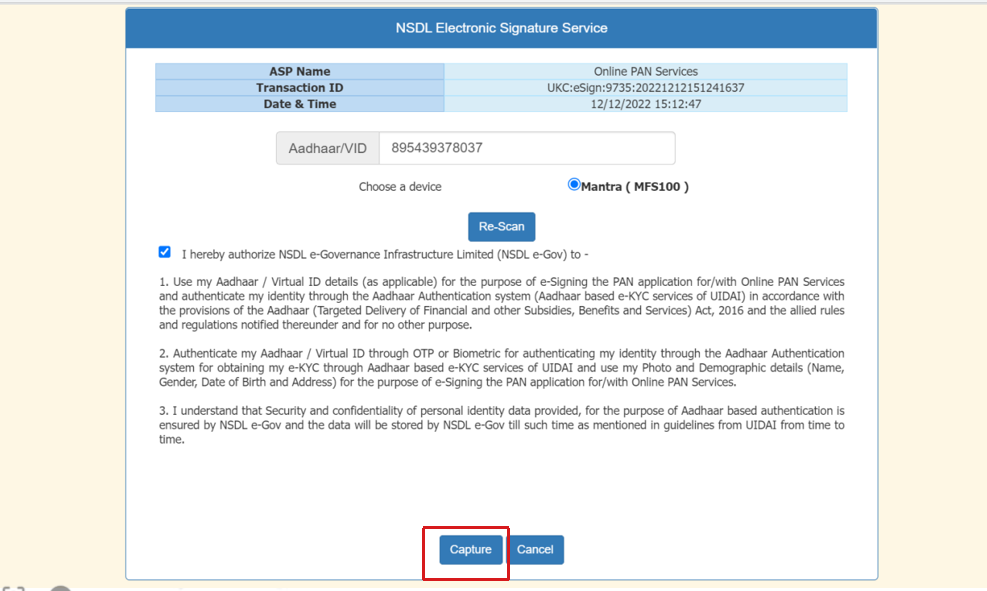Click the 'I hereby authorize NSDL e-Governance' text
The image size is (987, 591).
tap(385, 254)
